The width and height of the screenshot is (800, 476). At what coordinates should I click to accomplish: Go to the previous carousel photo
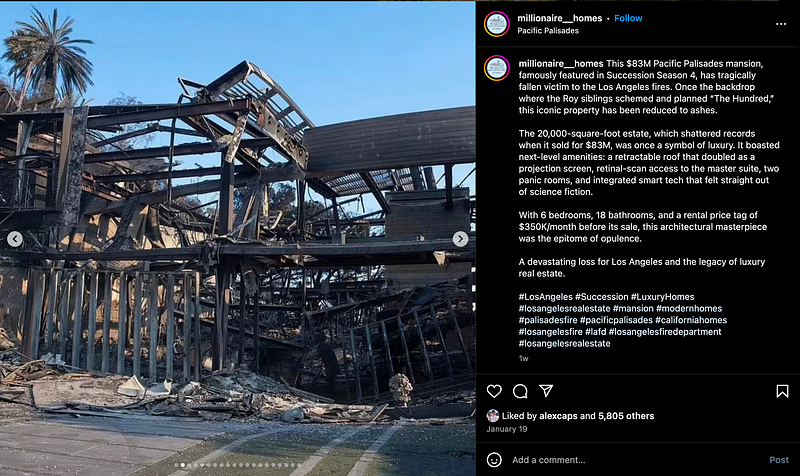pyautogui.click(x=15, y=239)
